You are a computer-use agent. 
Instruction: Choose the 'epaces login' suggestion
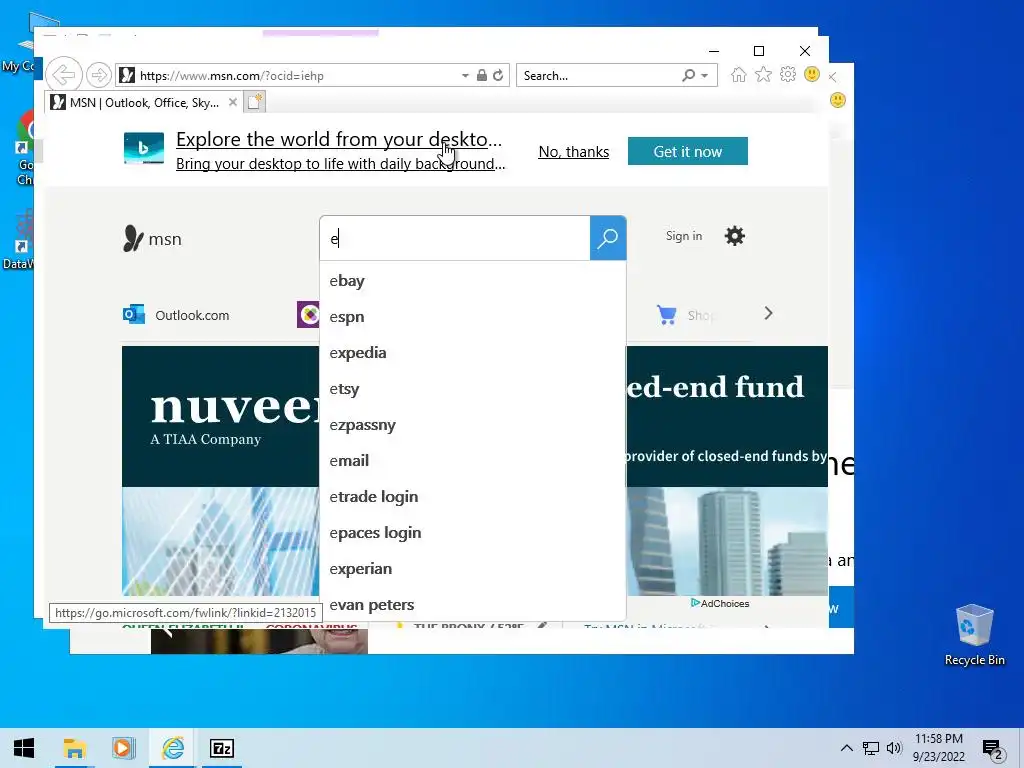pos(473,533)
